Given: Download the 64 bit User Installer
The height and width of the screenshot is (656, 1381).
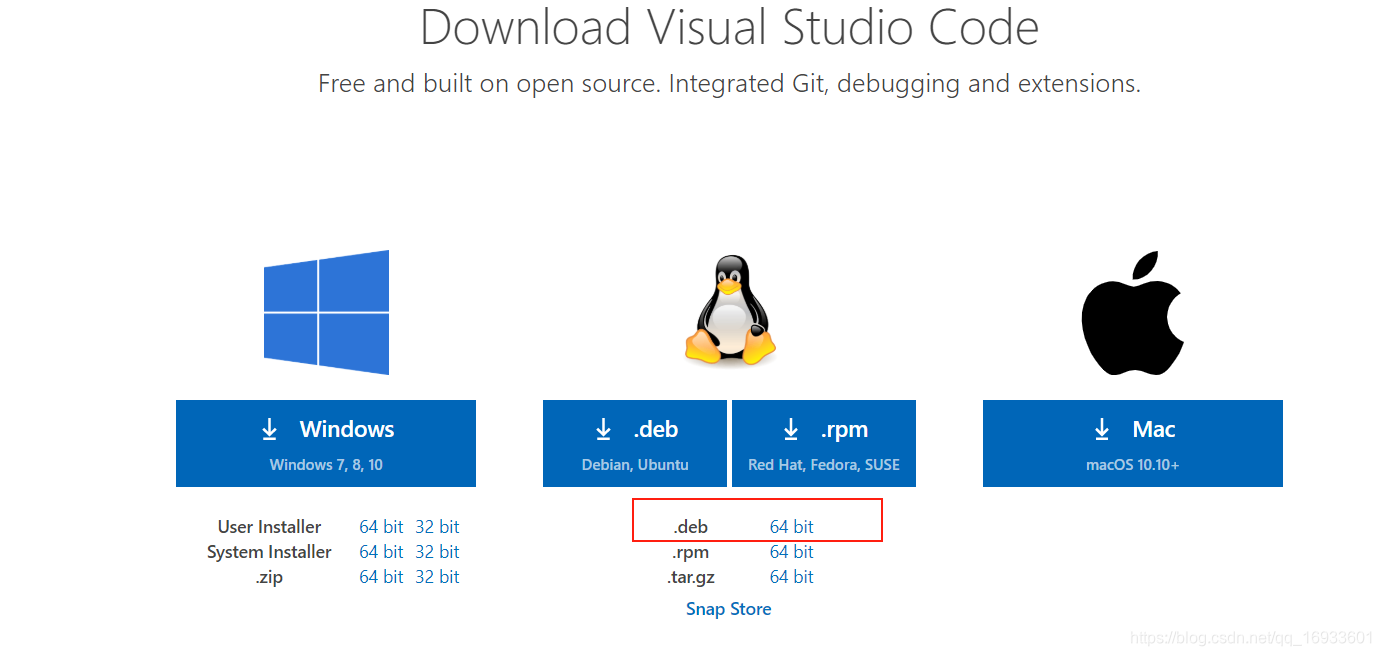Looking at the screenshot, I should [x=381, y=526].
